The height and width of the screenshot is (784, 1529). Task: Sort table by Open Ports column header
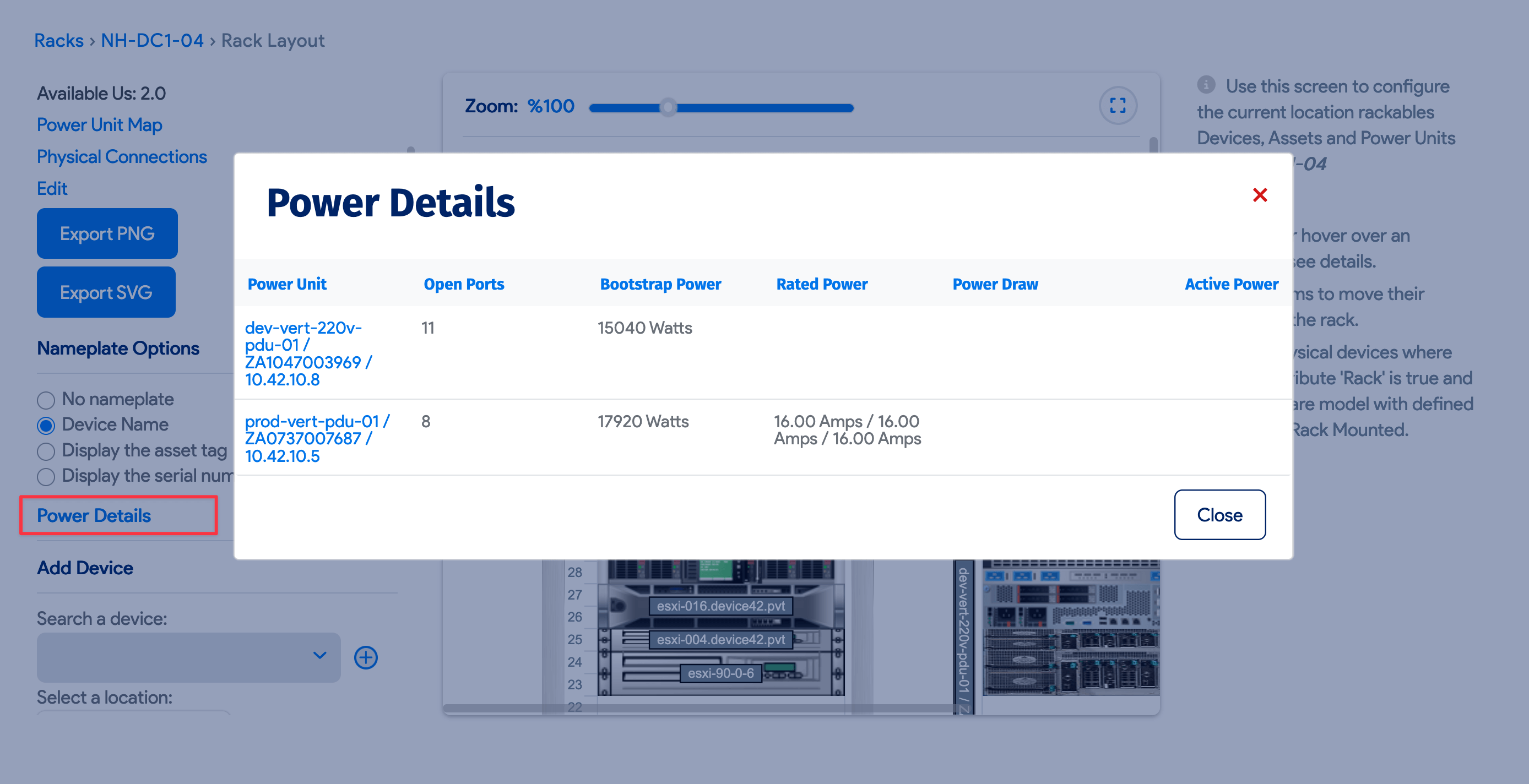click(x=464, y=284)
